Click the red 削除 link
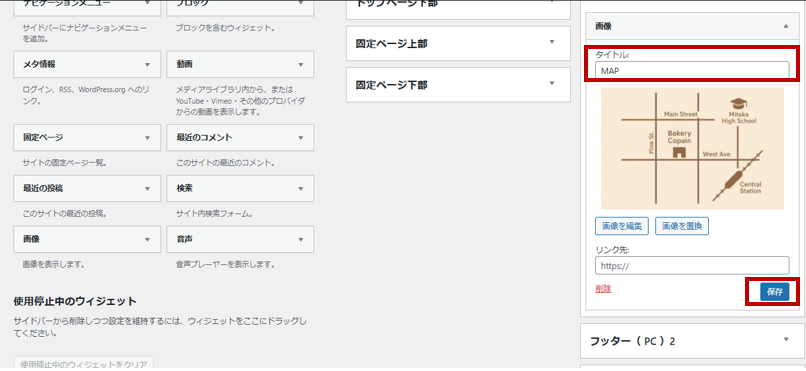The width and height of the screenshot is (806, 371). pos(603,289)
